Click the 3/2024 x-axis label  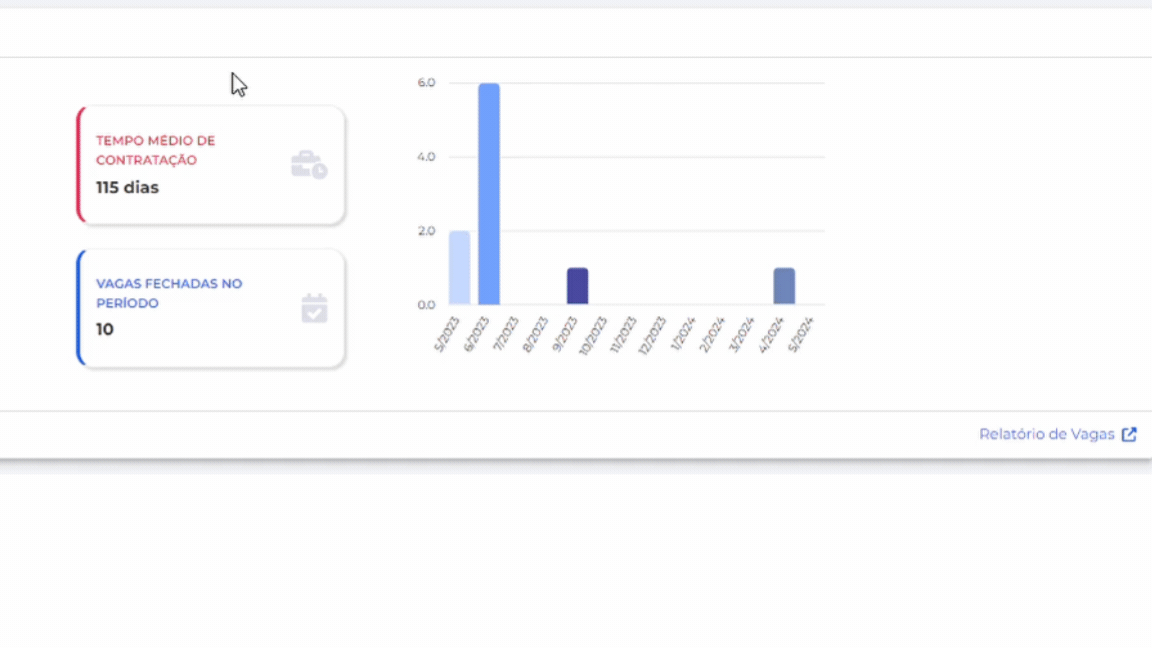click(x=743, y=333)
